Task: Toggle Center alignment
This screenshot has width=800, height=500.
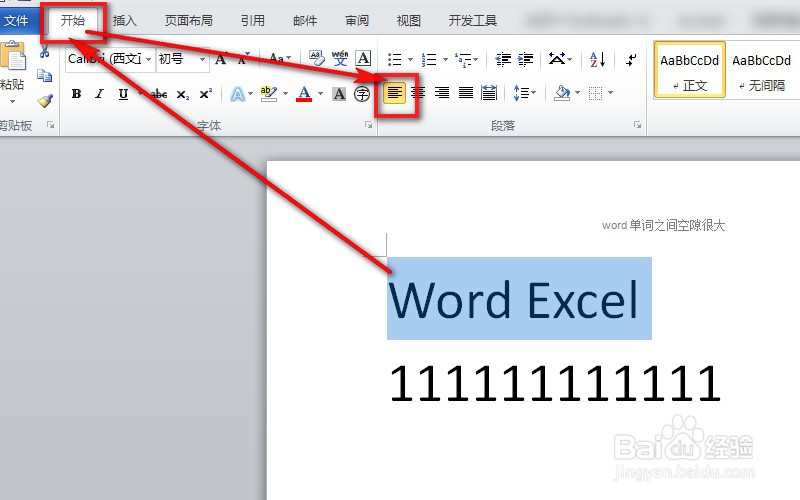Action: (418, 93)
